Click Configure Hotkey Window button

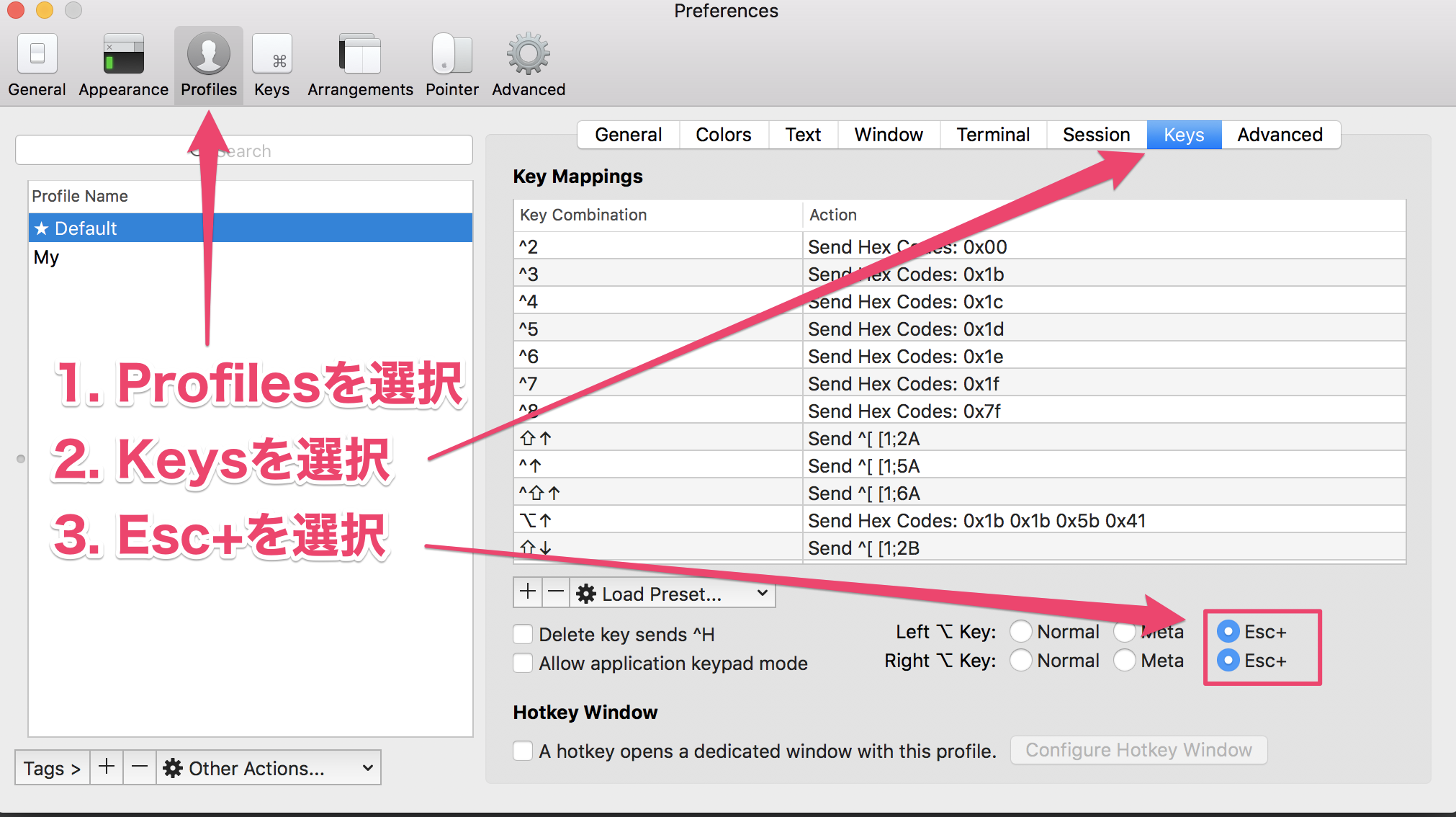1138,750
